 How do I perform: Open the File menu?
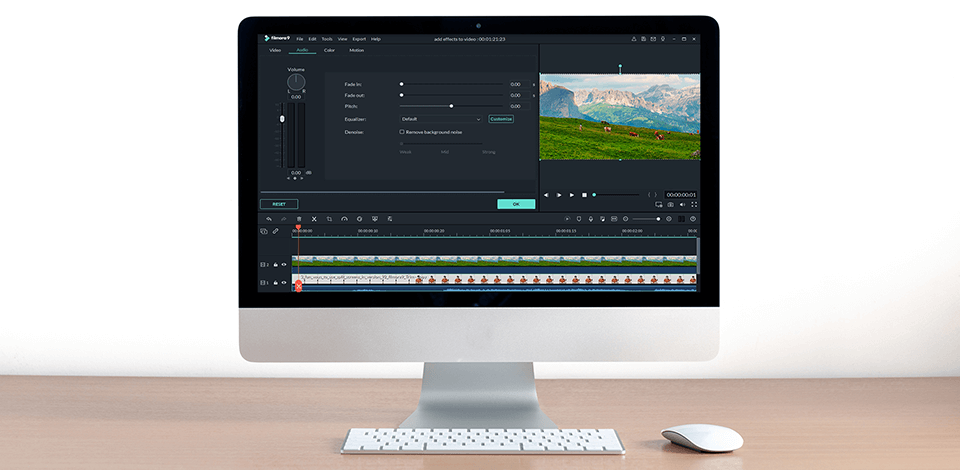(299, 39)
